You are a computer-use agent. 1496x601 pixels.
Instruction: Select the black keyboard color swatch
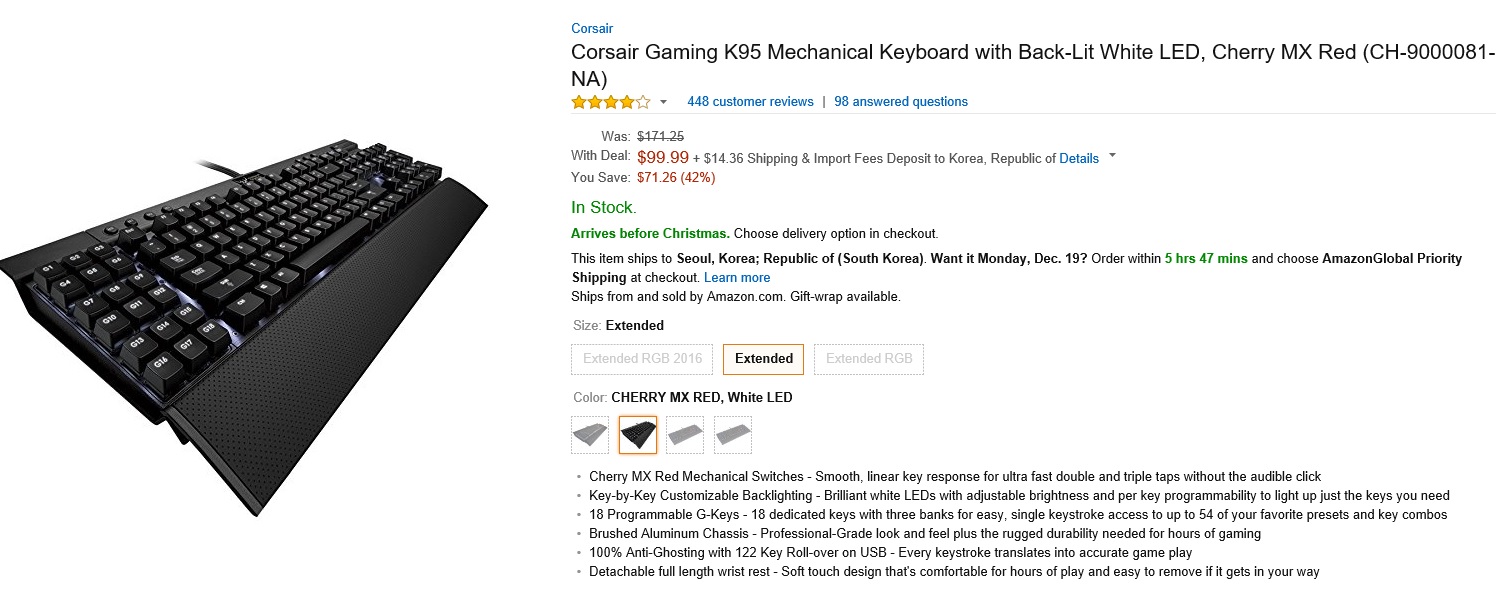click(638, 435)
